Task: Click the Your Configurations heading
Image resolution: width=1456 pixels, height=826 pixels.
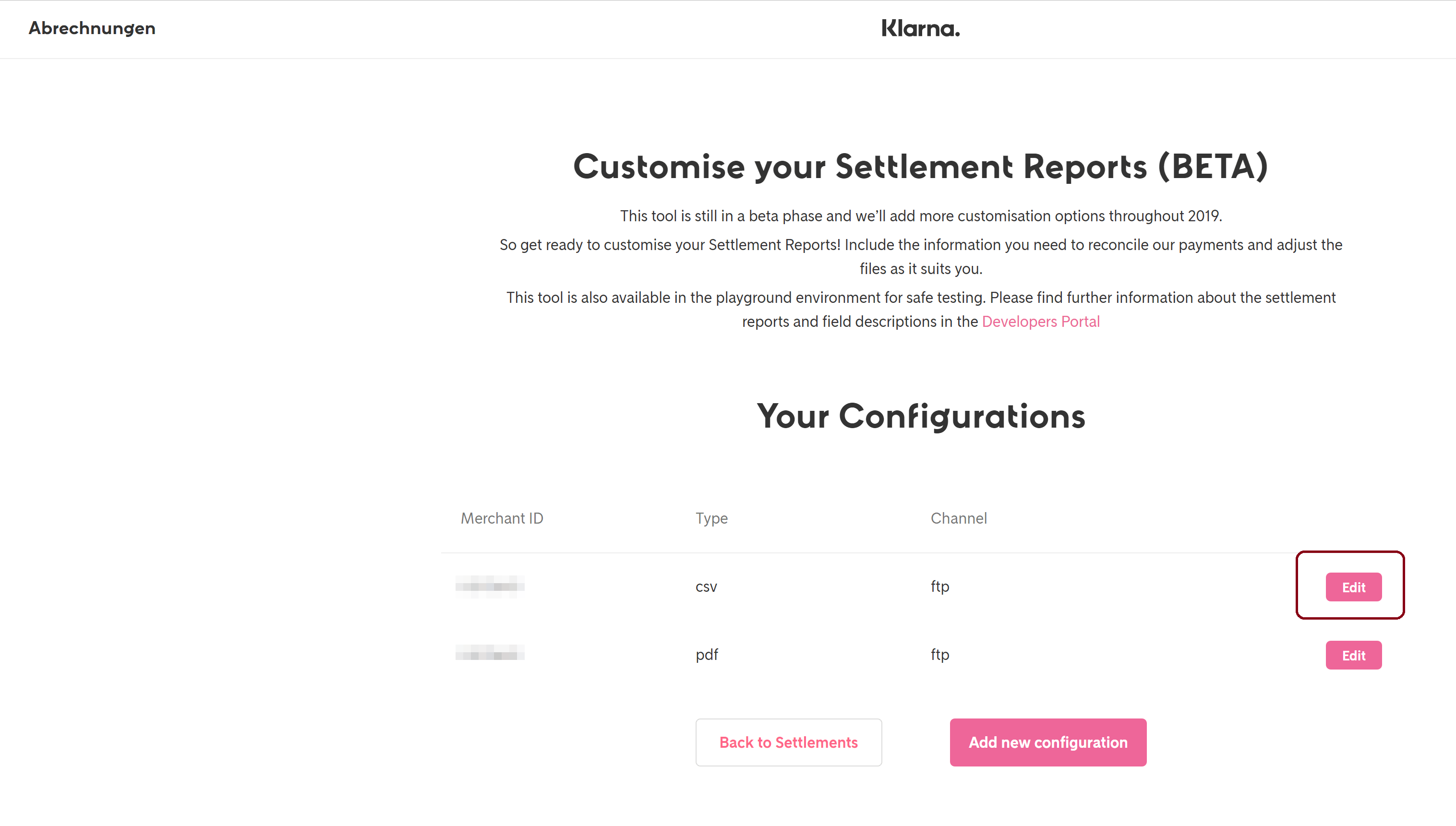Action: [920, 417]
